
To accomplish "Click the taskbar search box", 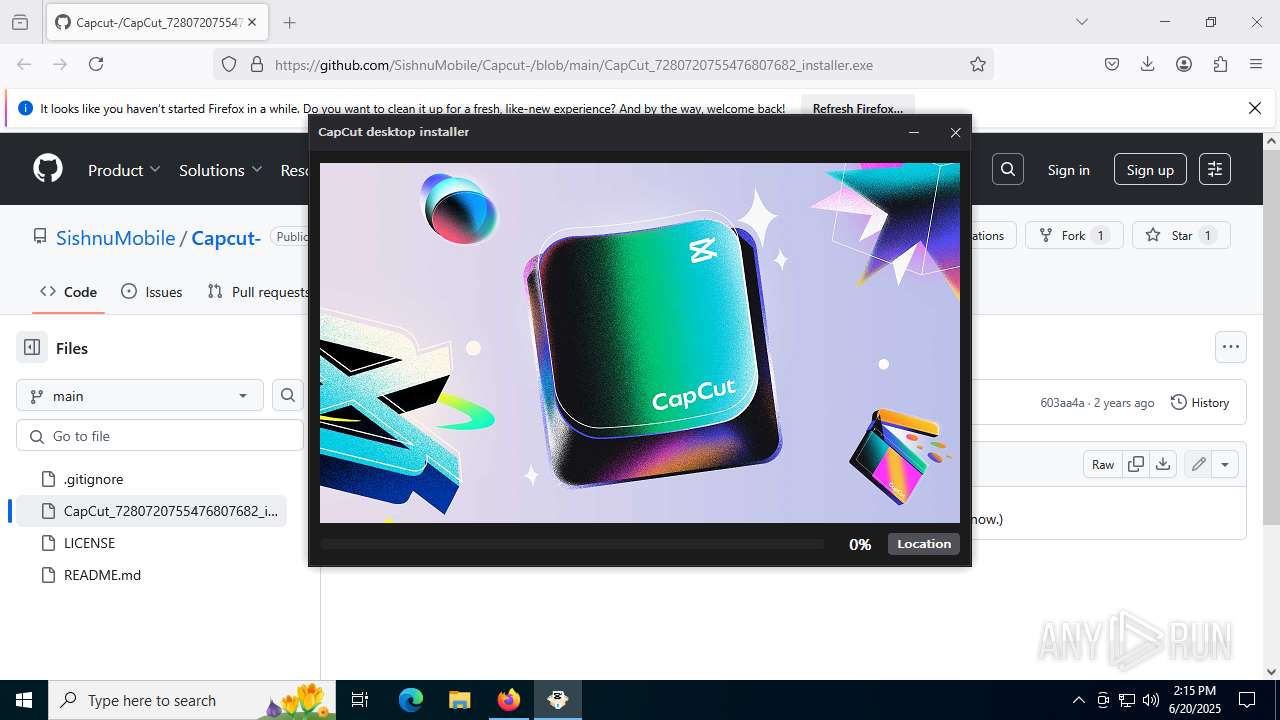I will pyautogui.click(x=193, y=700).
